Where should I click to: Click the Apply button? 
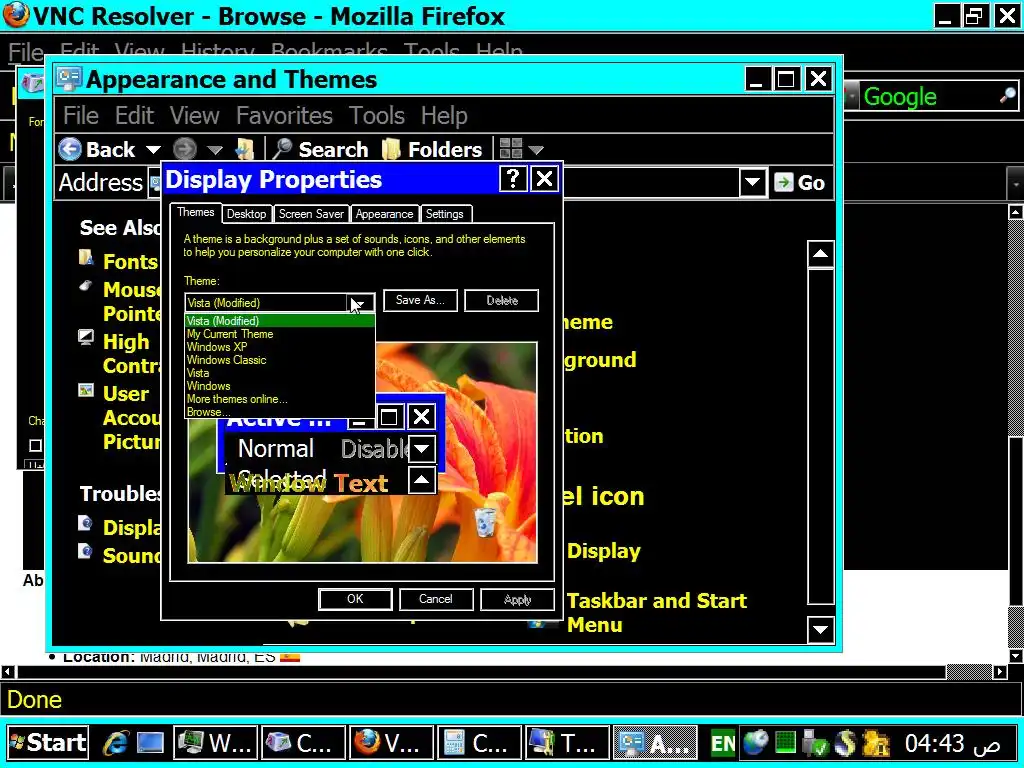pos(518,599)
